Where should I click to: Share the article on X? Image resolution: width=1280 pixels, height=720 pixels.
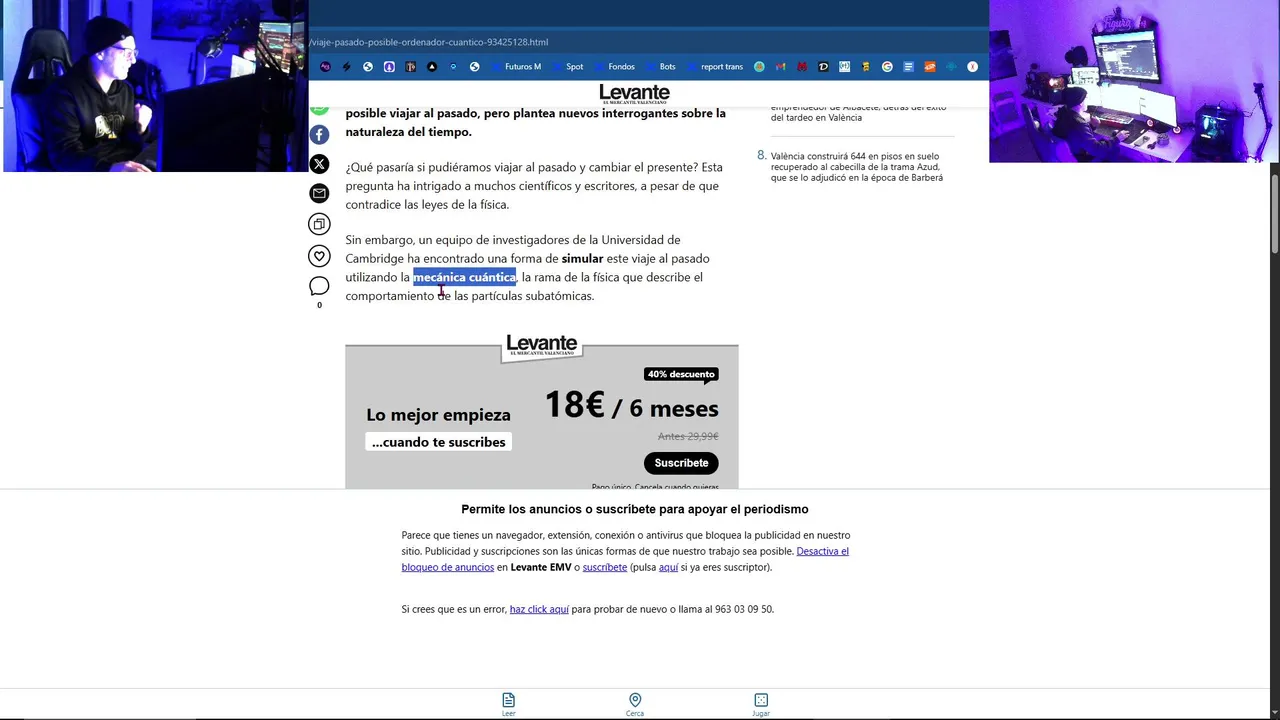tap(319, 163)
